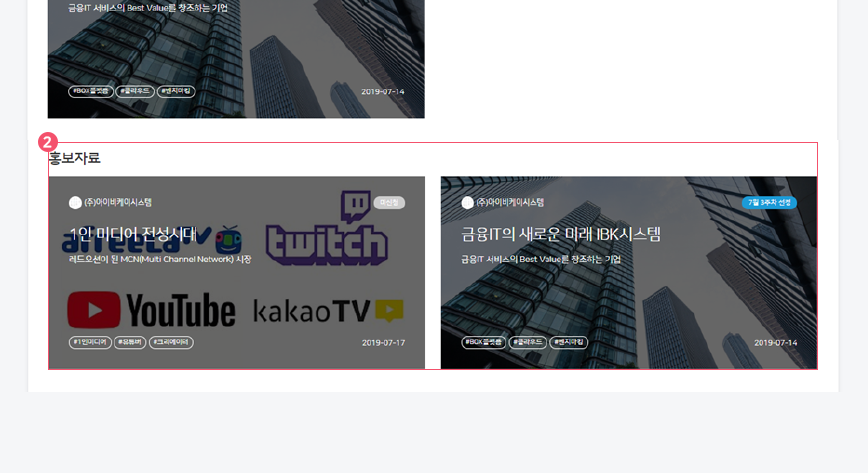Click (주)아이비케이시스템 name on 금융IT의 새로운 미래 card
This screenshot has width=868, height=473.
[x=510, y=203]
